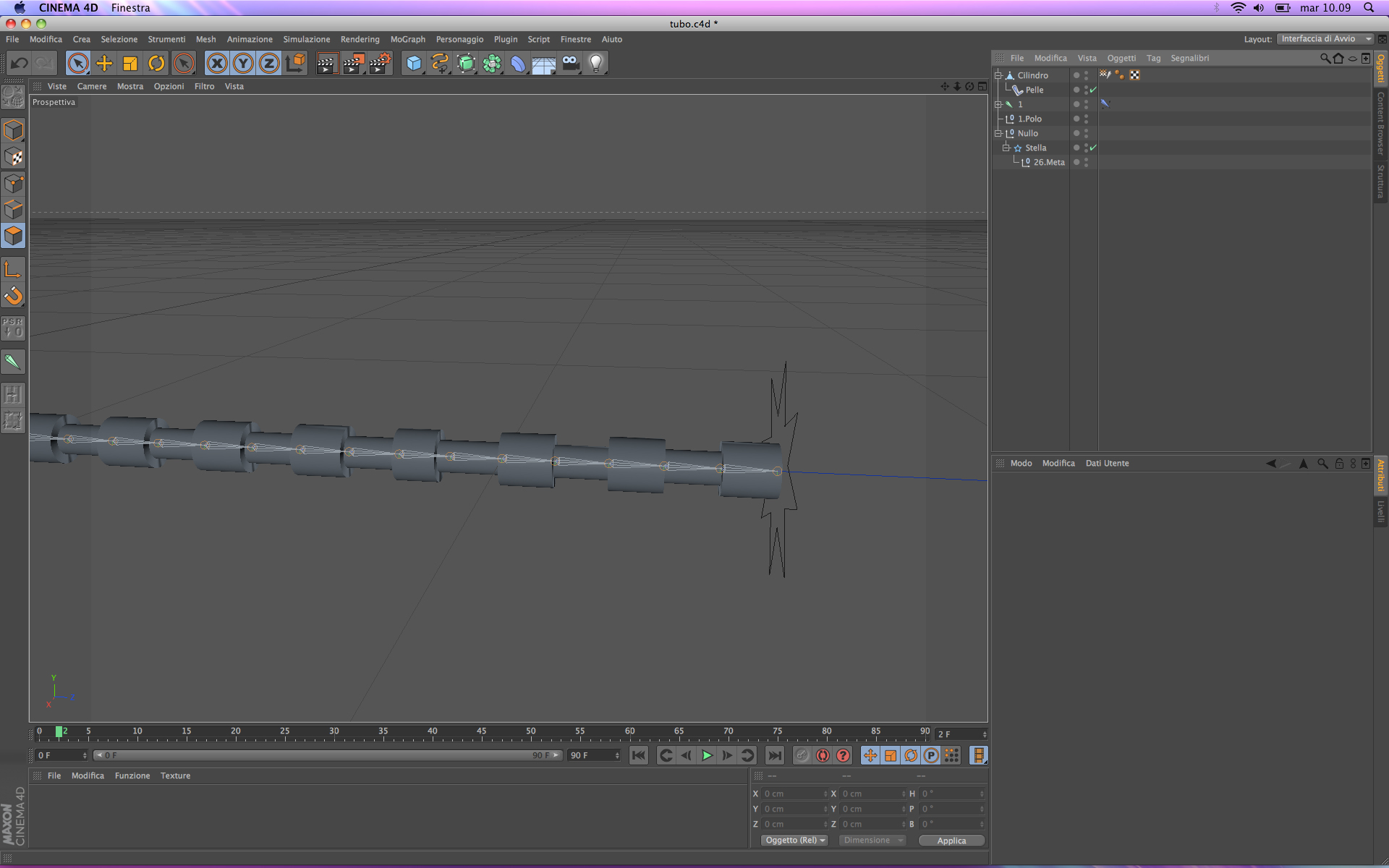Viewport: 1389px width, 868px height.
Task: Expand the object named 1
Action: click(998, 104)
